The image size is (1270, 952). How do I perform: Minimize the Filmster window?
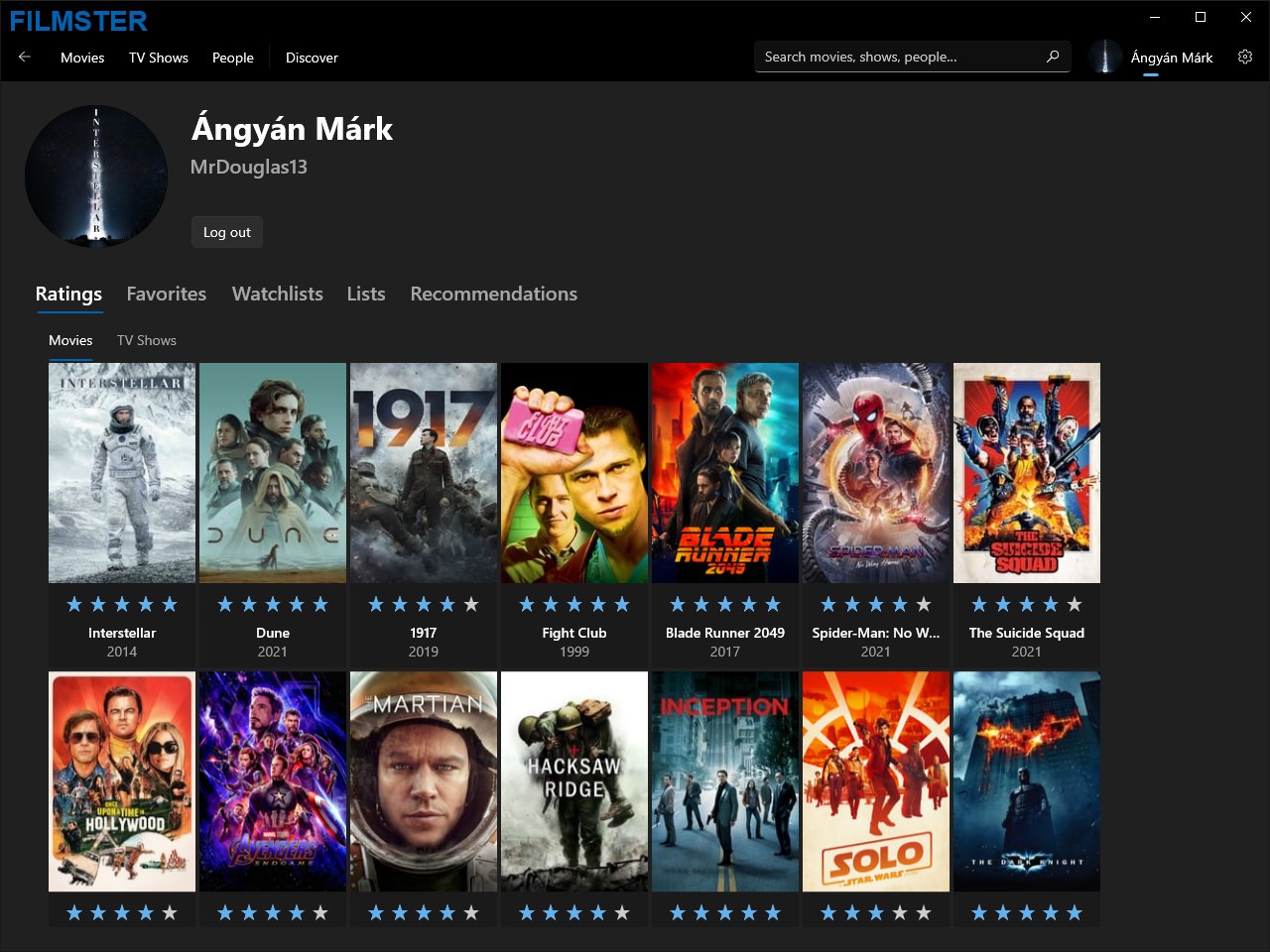[x=1155, y=17]
